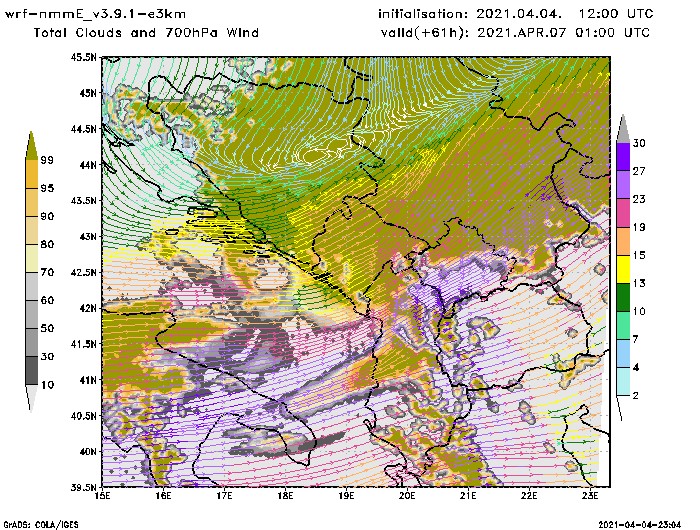The height and width of the screenshot is (530, 700).
Task: Click the 23E longitude label
Action: coord(590,496)
